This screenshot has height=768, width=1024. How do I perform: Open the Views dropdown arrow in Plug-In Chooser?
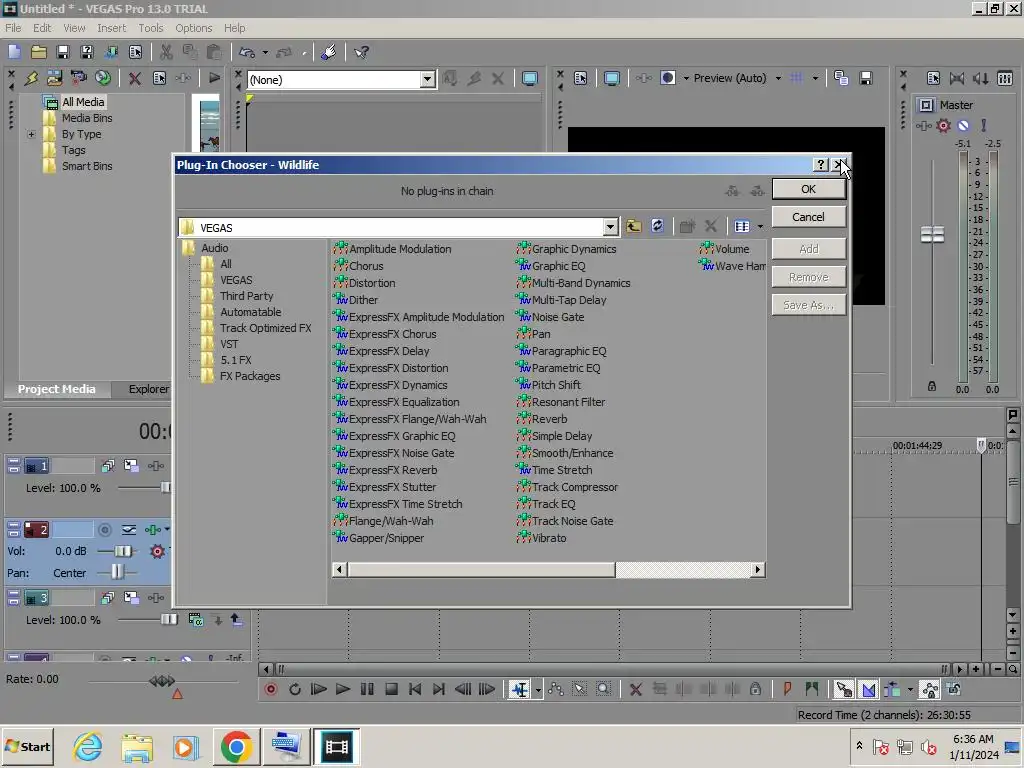(x=760, y=227)
